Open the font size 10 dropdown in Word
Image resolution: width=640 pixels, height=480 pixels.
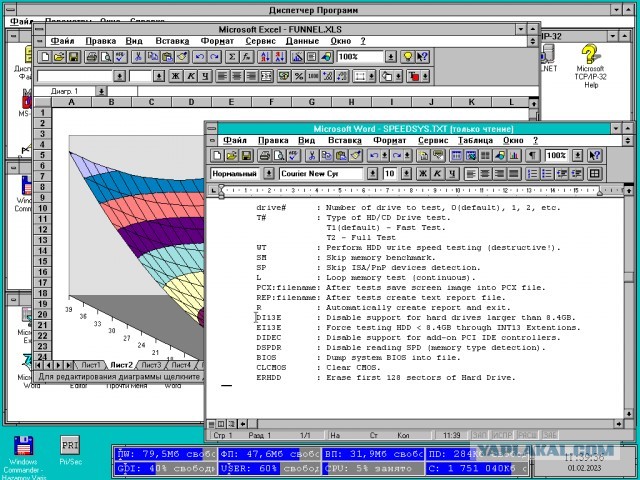pyautogui.click(x=406, y=174)
